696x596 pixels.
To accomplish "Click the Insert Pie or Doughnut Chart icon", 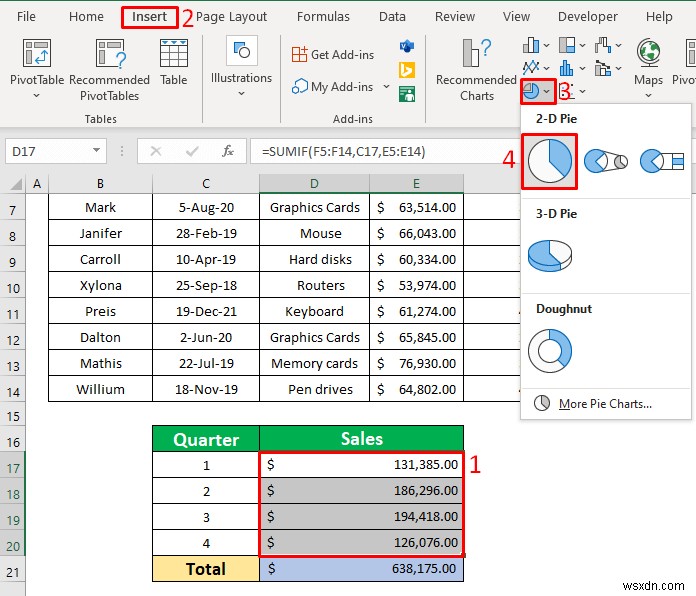I will [x=531, y=91].
